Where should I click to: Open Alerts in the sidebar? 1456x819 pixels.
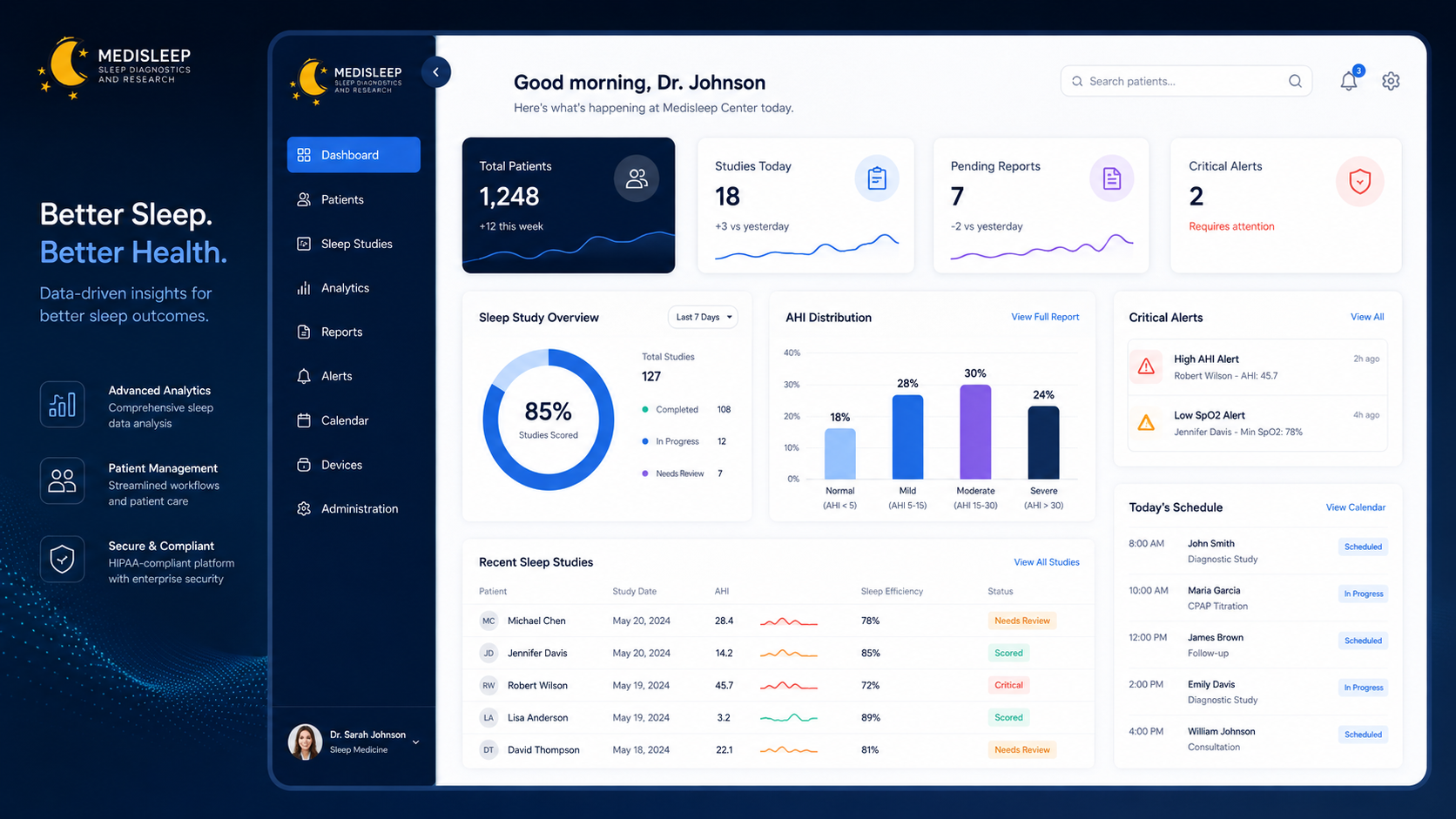[x=354, y=376]
